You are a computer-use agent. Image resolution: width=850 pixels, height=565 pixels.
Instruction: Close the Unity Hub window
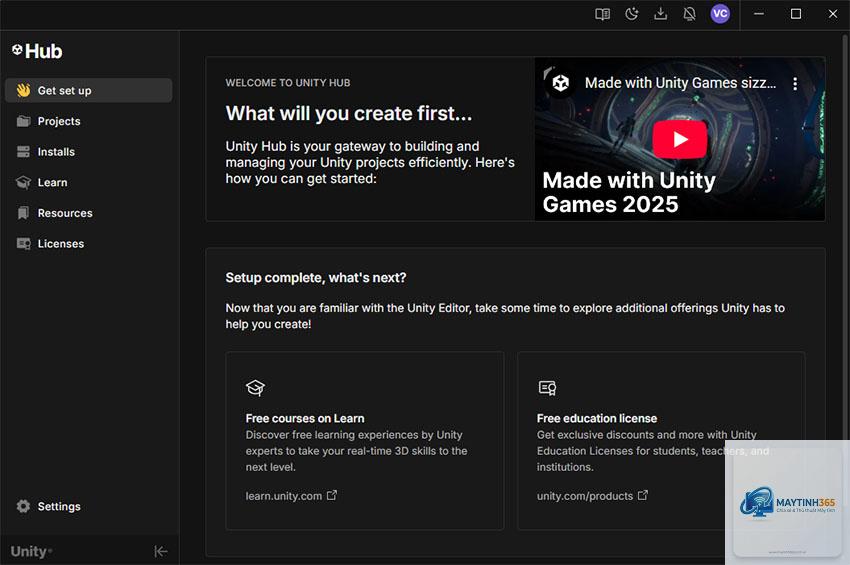(x=833, y=14)
